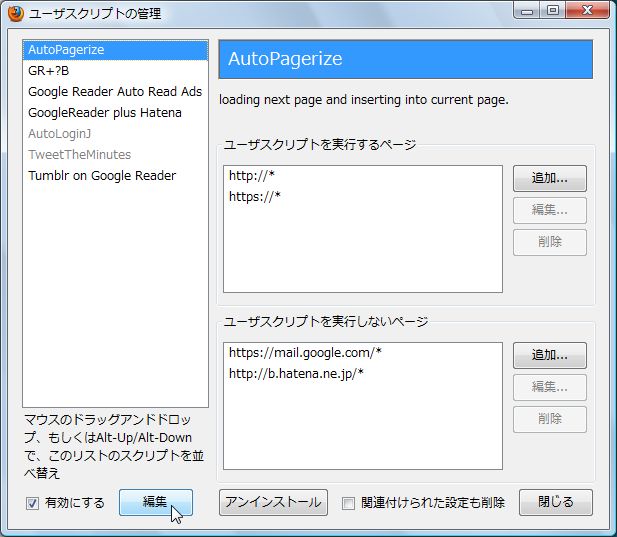The width and height of the screenshot is (617, 537).
Task: Select http://b.hatena.ne.jp/* exclusion entry
Action: point(363,374)
